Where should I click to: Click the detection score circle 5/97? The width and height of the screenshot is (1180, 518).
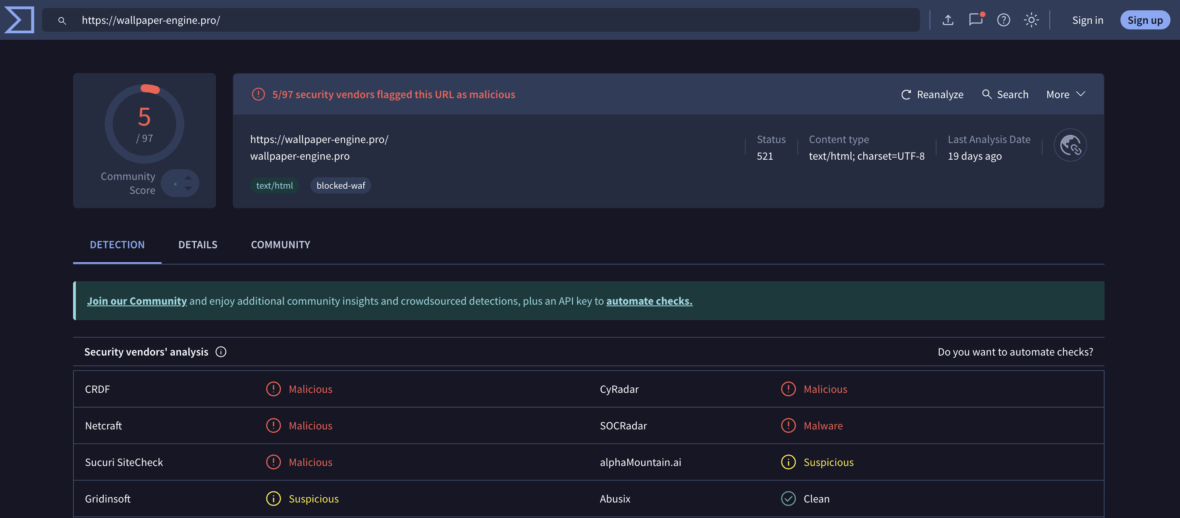pyautogui.click(x=144, y=124)
